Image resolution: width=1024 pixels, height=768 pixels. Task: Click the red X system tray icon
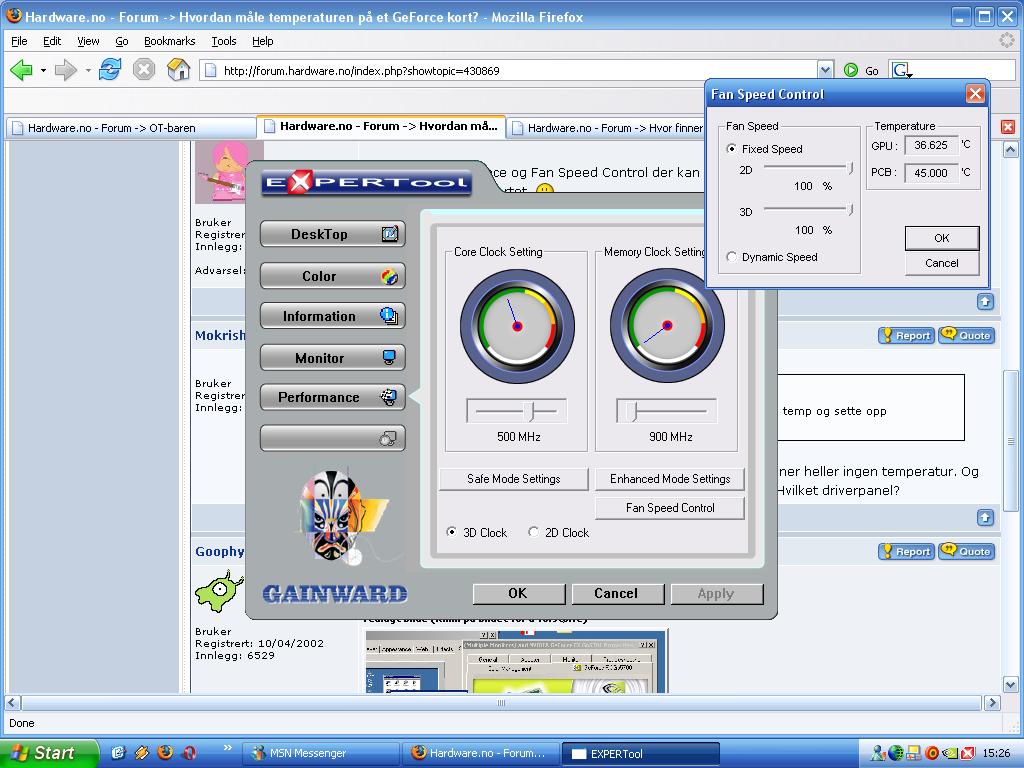(x=968, y=754)
